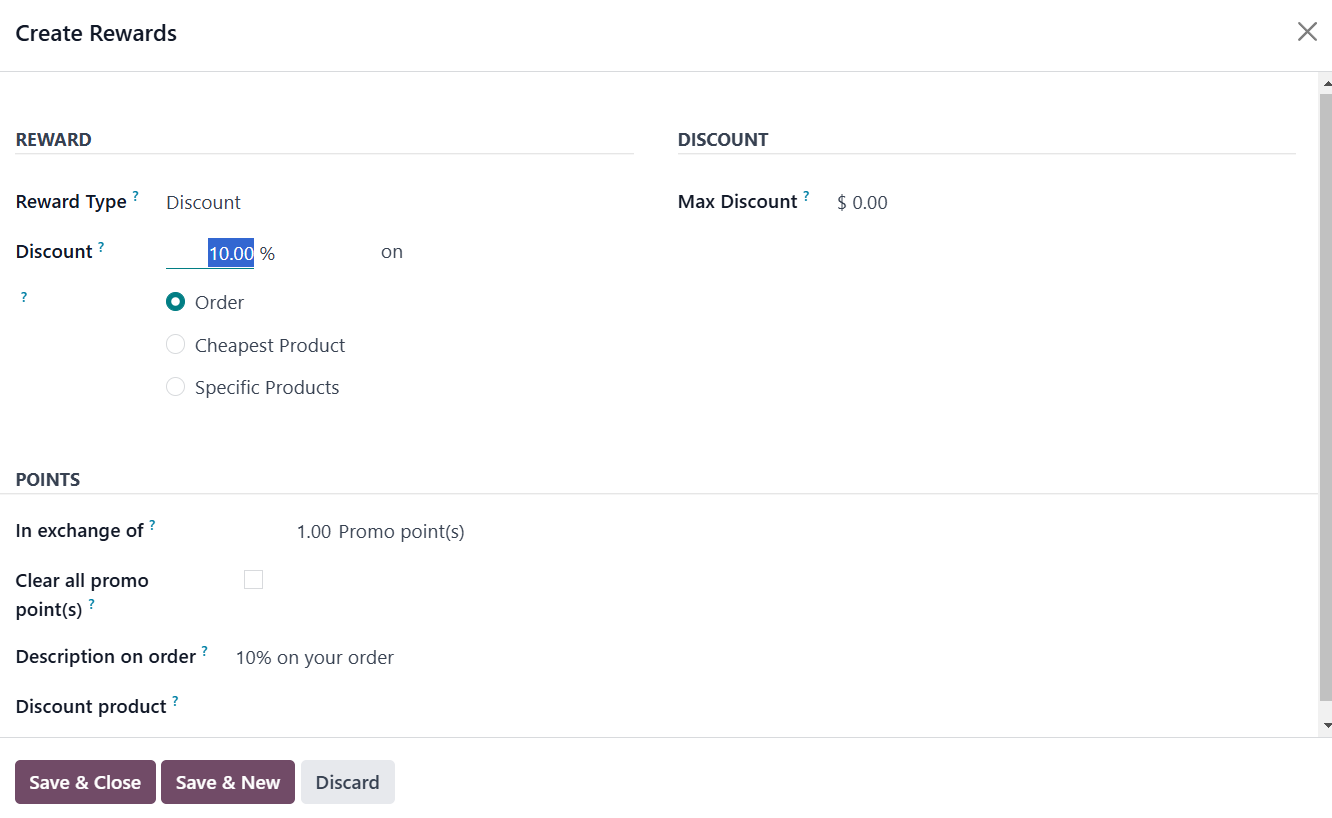1332x818 pixels.
Task: Click help icon next to Max Discount
Action: (x=806, y=196)
